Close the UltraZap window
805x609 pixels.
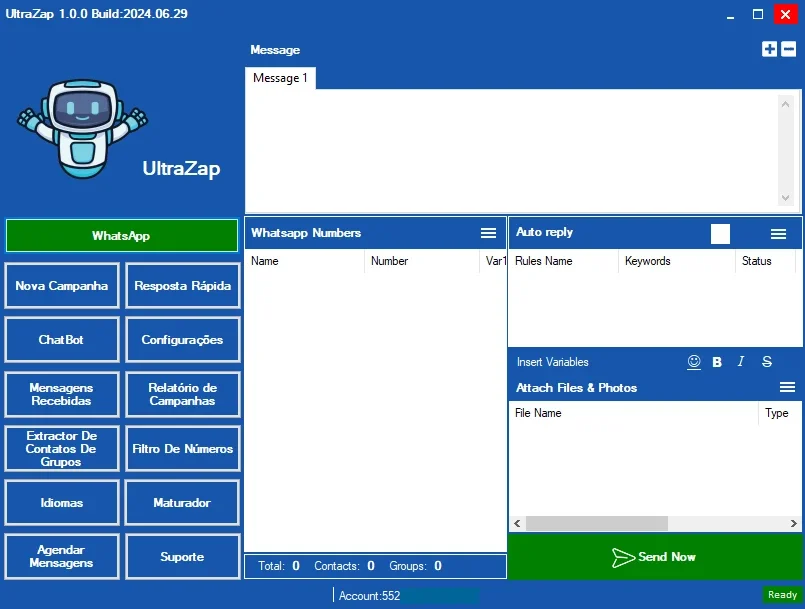[785, 14]
